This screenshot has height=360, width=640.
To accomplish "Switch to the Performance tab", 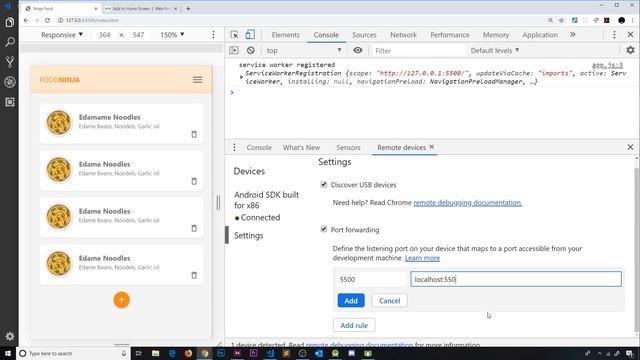I will tap(450, 35).
